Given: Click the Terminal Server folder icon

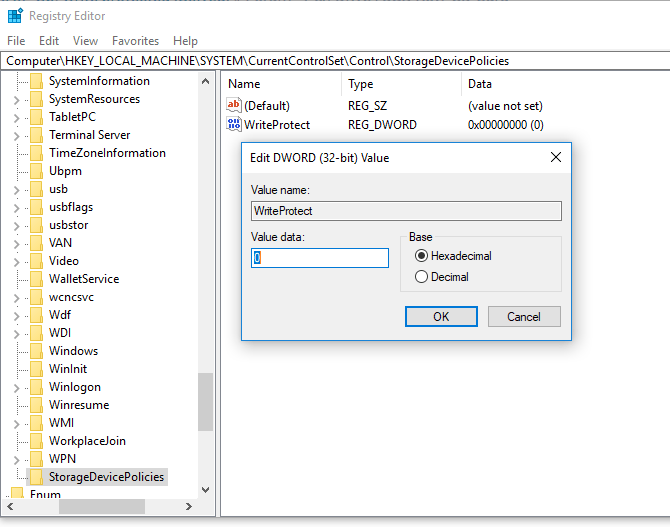Looking at the screenshot, I should coord(37,135).
